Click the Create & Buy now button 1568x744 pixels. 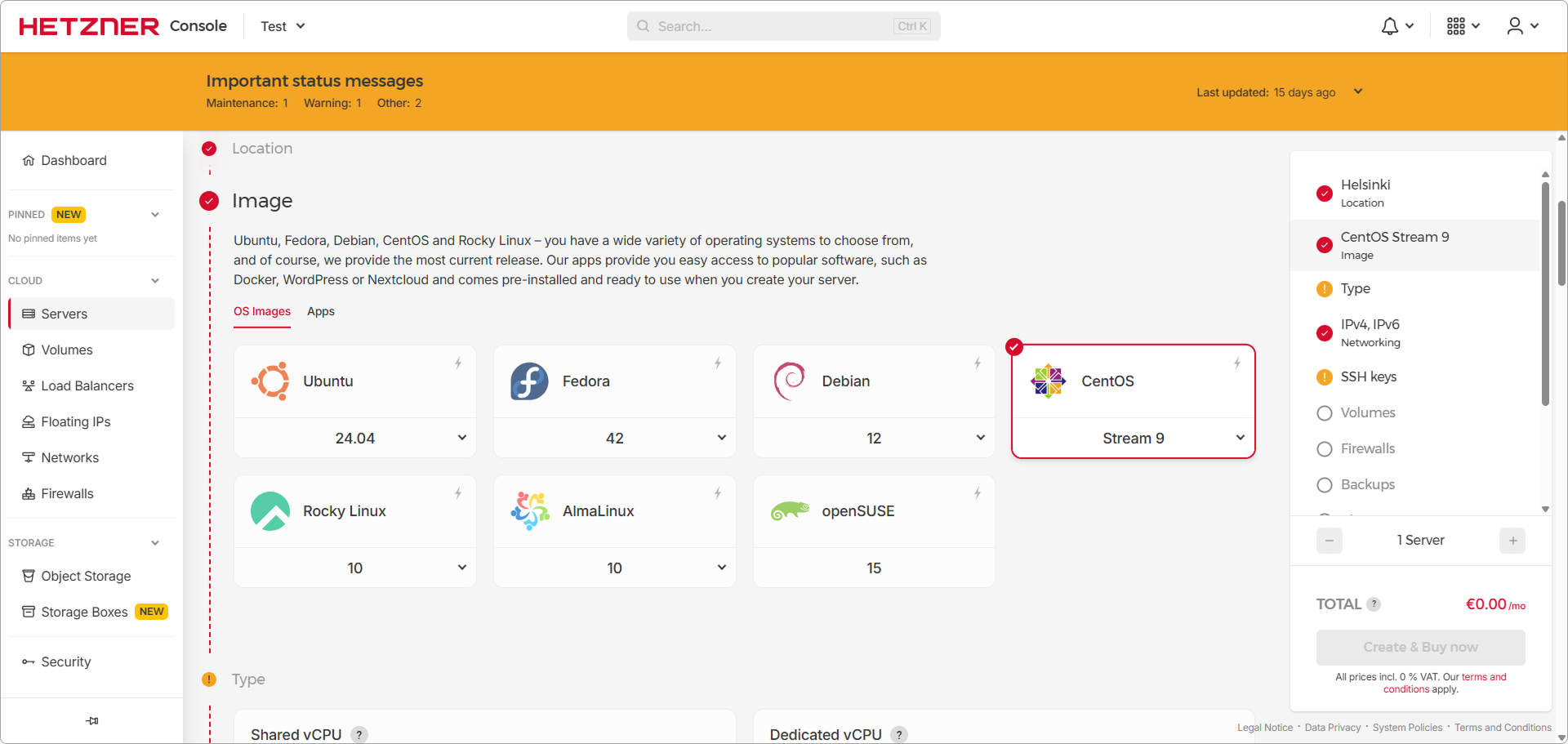pos(1420,647)
